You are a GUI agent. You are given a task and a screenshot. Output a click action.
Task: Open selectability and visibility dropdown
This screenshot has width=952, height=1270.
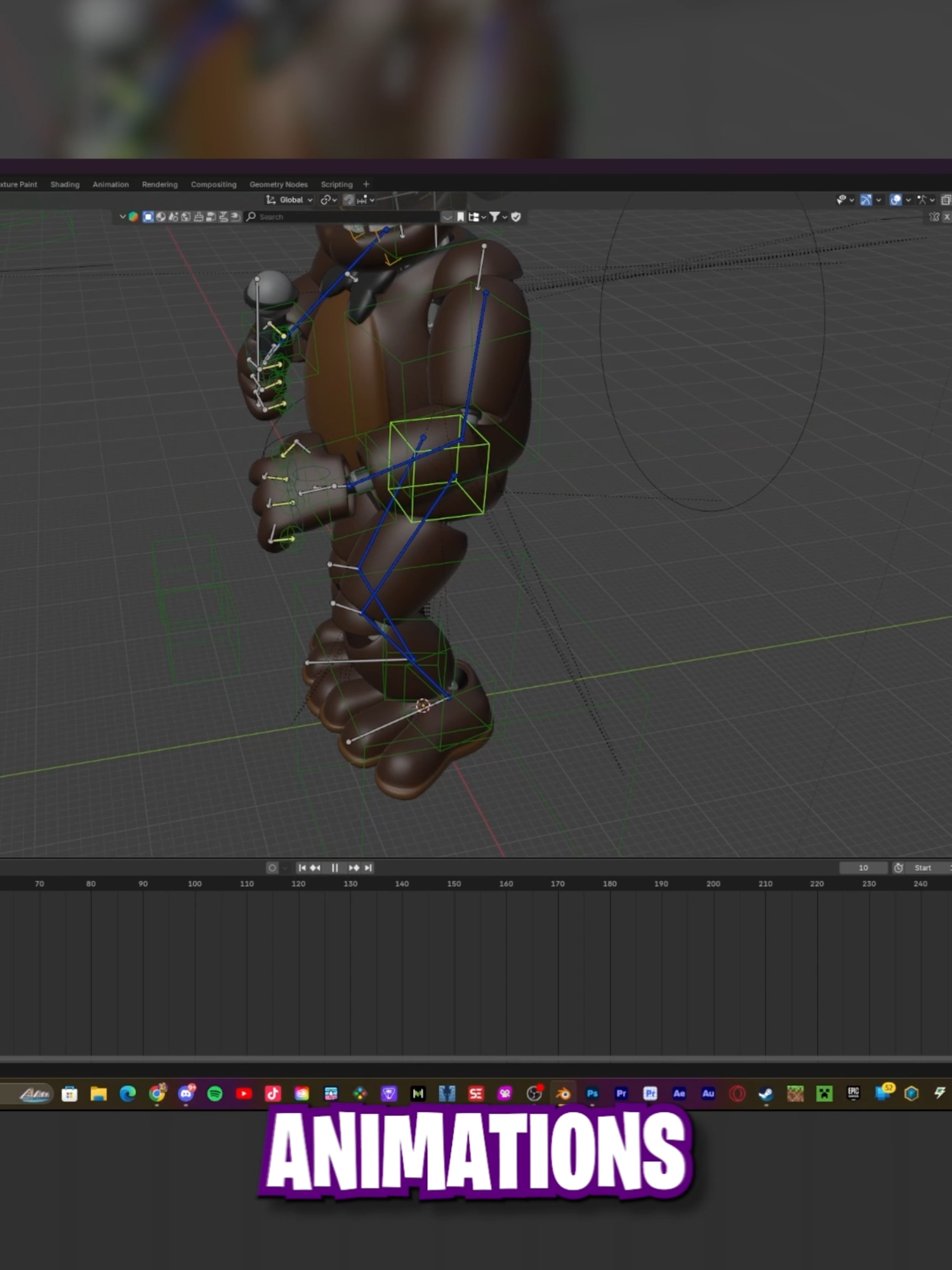click(845, 200)
